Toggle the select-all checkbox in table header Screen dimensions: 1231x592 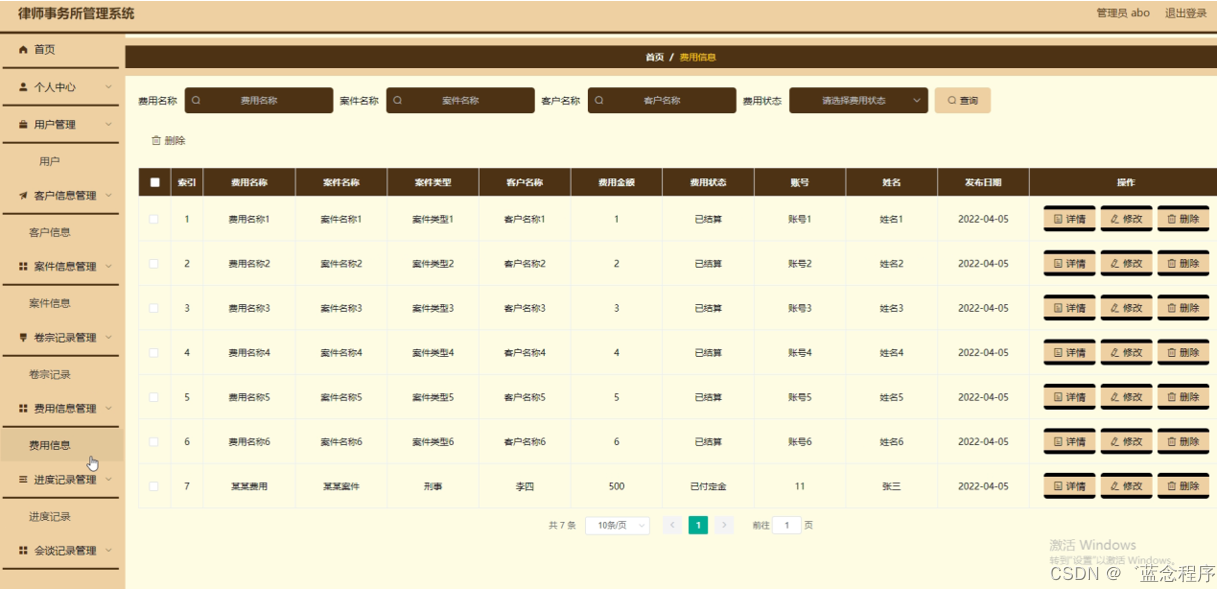tap(154, 183)
